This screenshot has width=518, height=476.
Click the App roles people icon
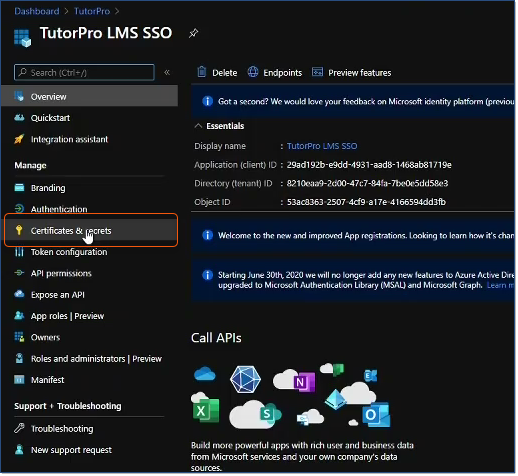pyautogui.click(x=19, y=316)
